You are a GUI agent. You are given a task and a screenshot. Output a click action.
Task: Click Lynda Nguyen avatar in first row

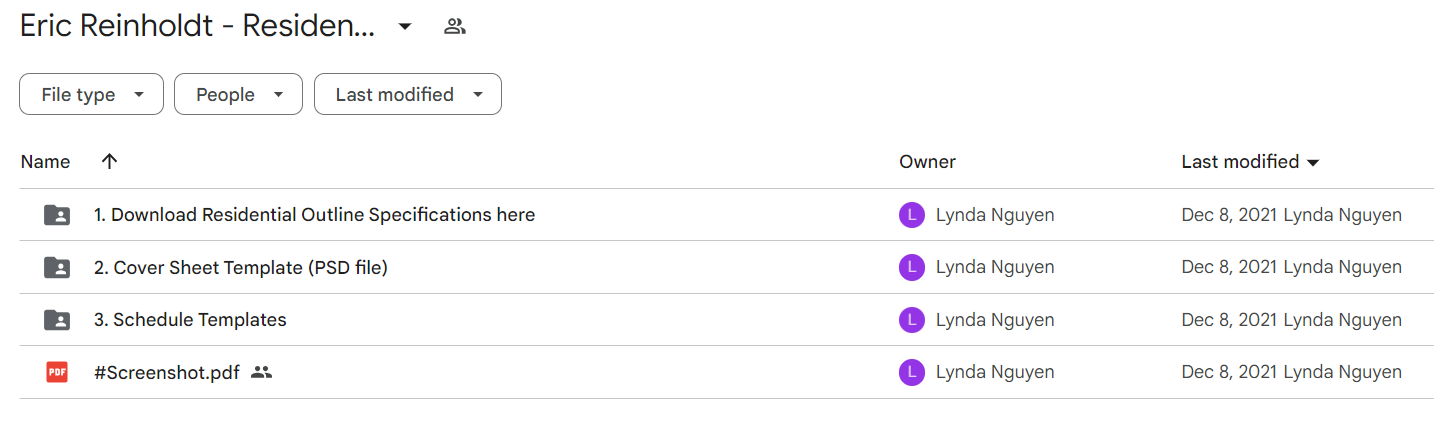coord(912,215)
